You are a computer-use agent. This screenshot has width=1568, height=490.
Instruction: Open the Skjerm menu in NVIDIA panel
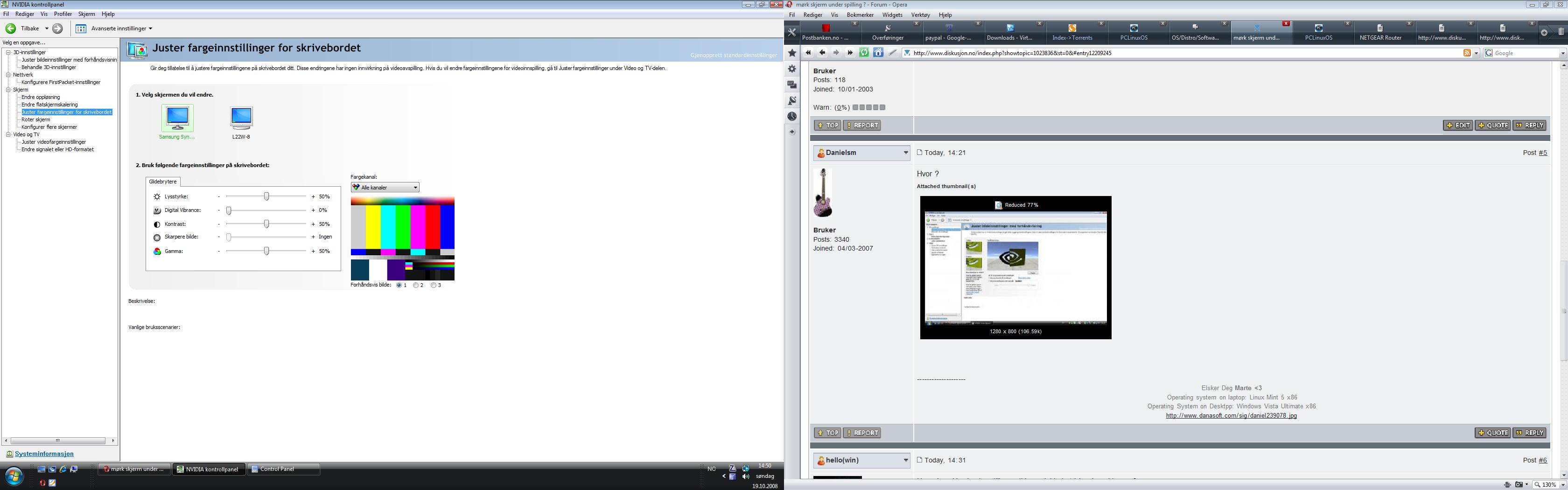[x=86, y=14]
